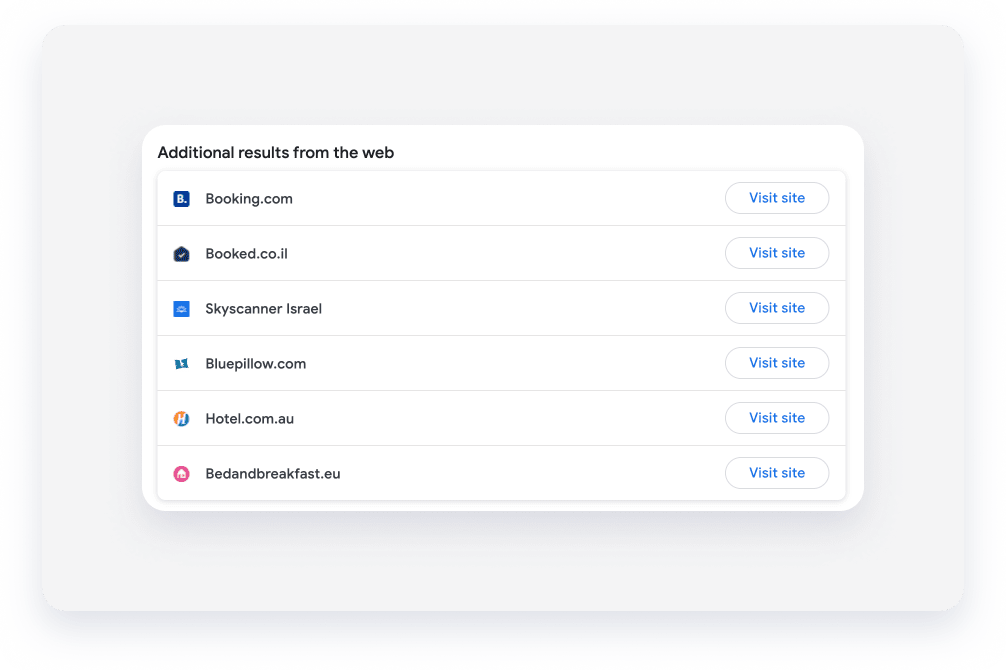Screen dimensions: 1006x670
Task: Visit site for Booked.co.il
Action: [x=777, y=253]
